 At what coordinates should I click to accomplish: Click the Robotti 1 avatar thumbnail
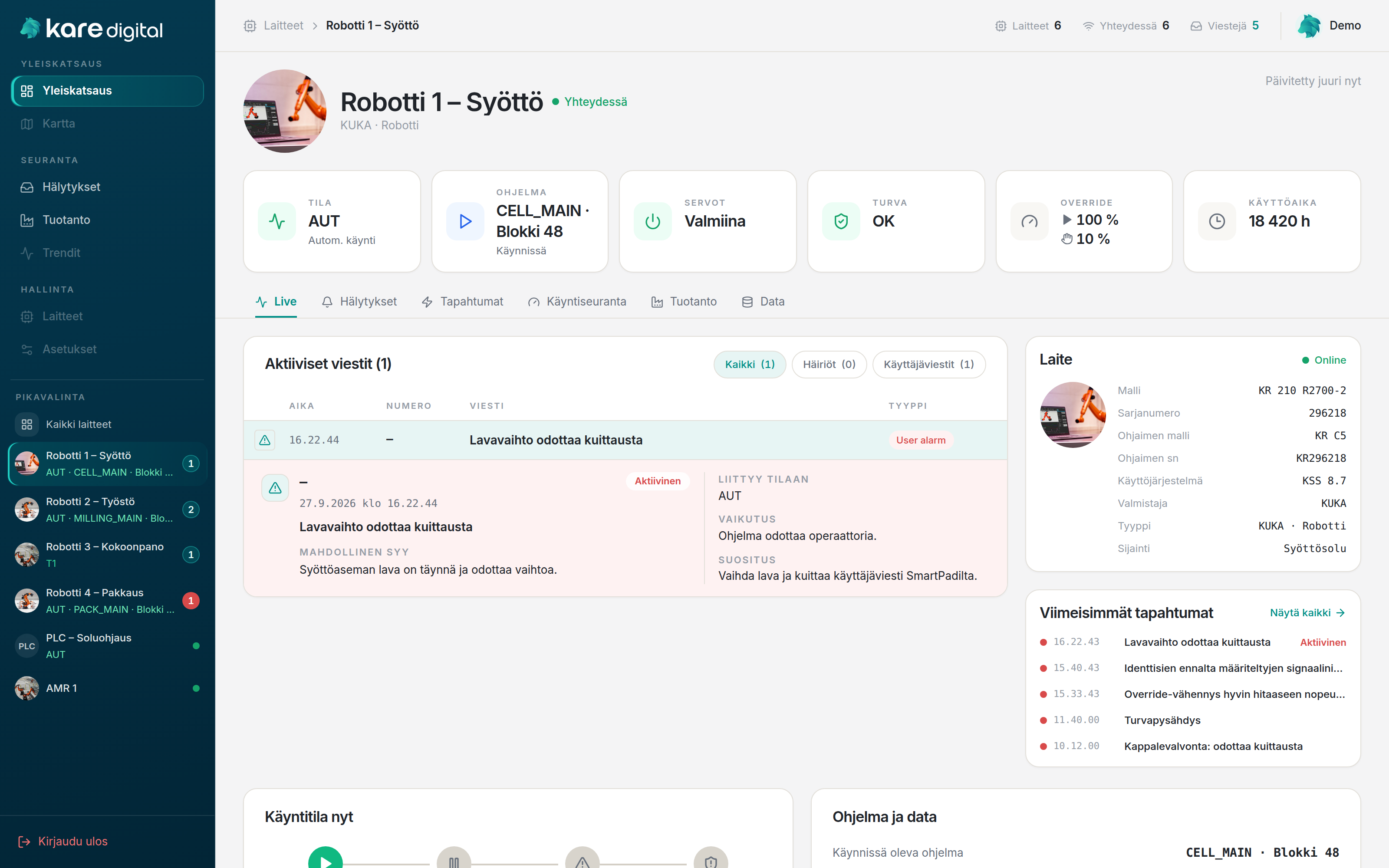[x=285, y=112]
